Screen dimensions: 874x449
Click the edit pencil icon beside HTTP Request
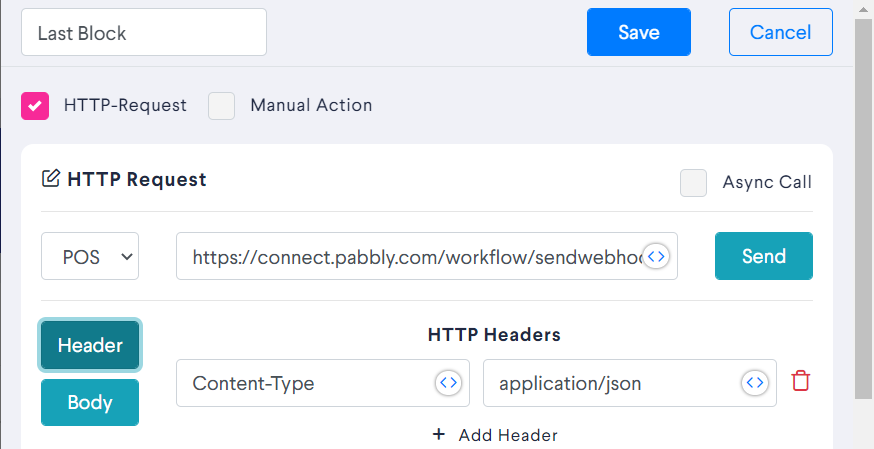pos(51,179)
